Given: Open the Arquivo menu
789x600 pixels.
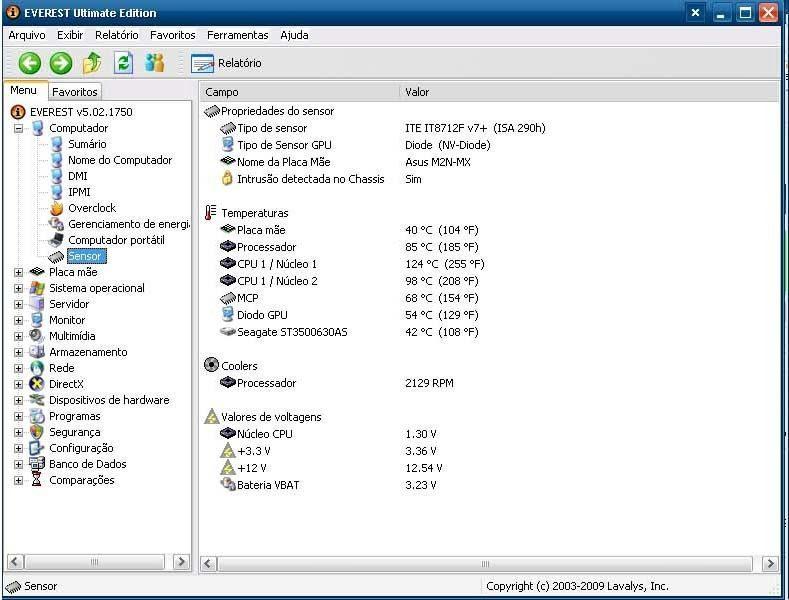Looking at the screenshot, I should coord(26,35).
